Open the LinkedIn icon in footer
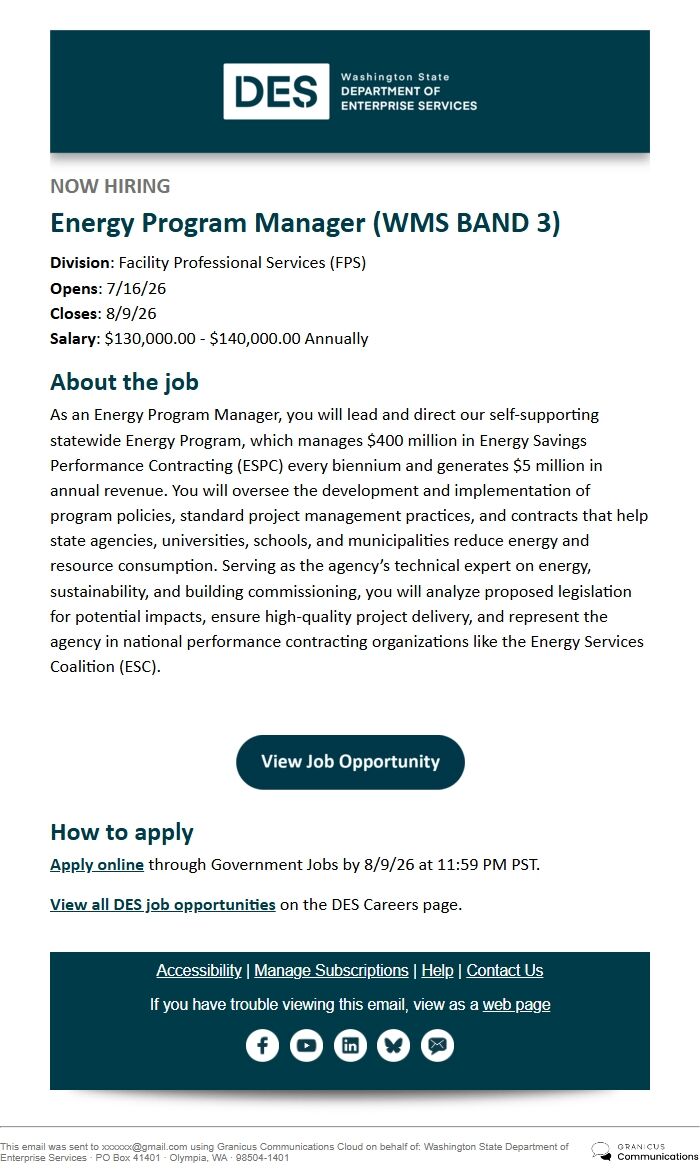Viewport: 700px width, 1171px height. [x=350, y=1046]
